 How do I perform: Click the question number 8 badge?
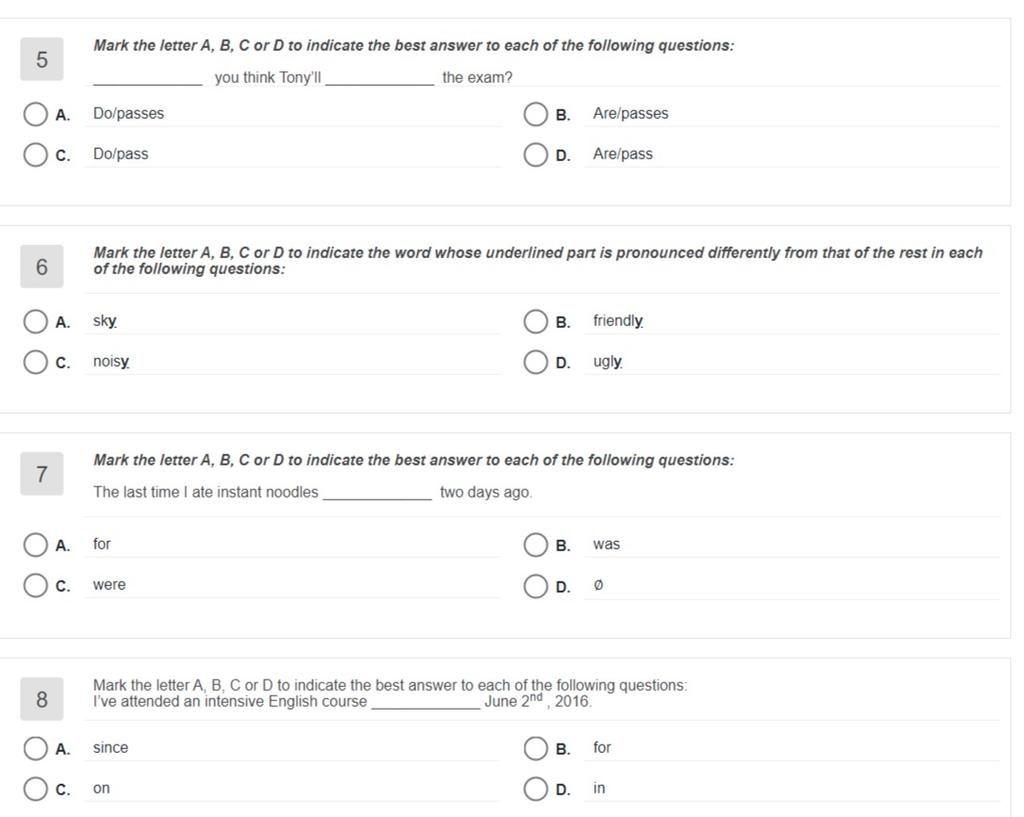[42, 699]
